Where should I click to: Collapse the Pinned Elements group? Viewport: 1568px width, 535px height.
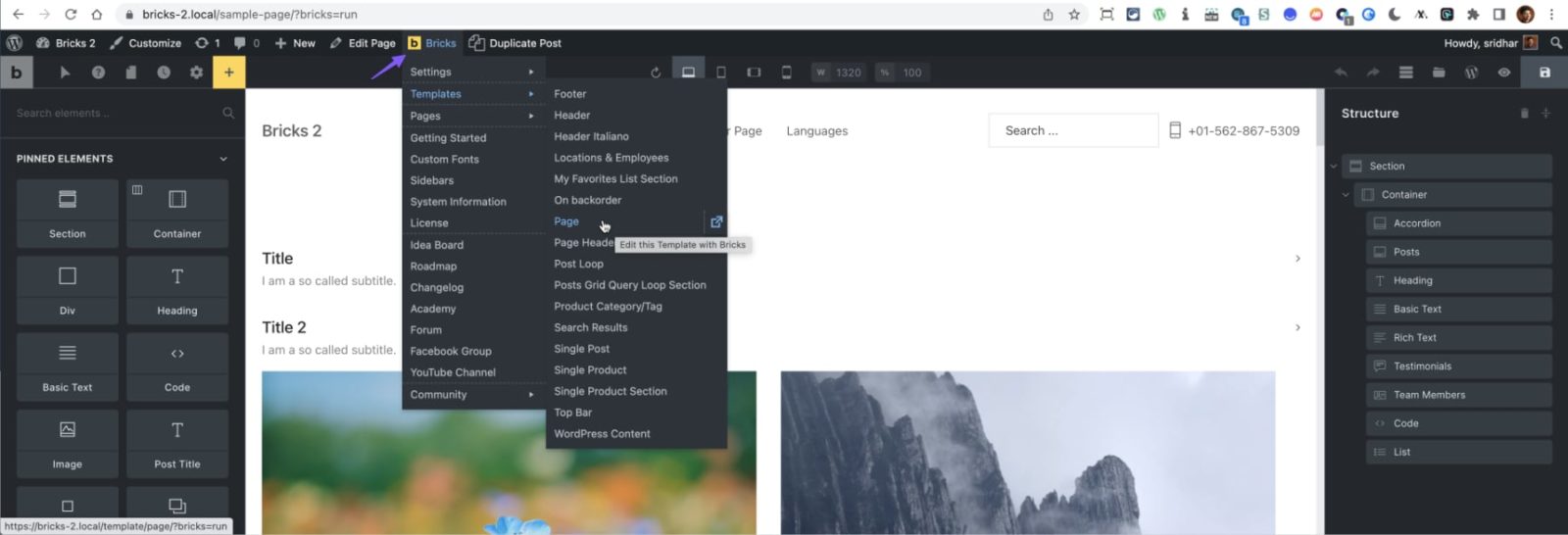point(223,159)
